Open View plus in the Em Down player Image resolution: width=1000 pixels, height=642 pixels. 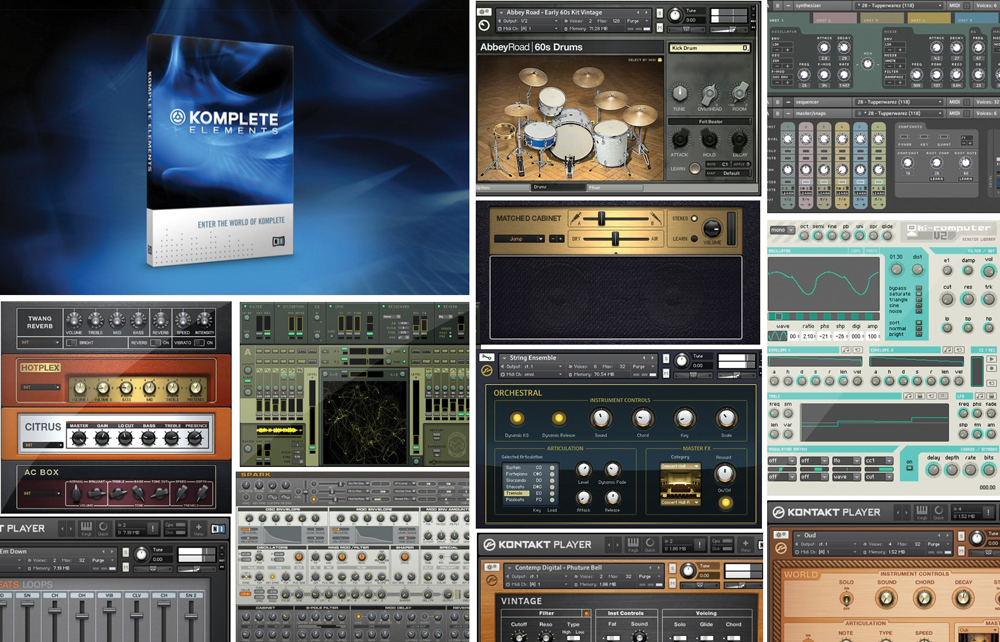[x=198, y=528]
